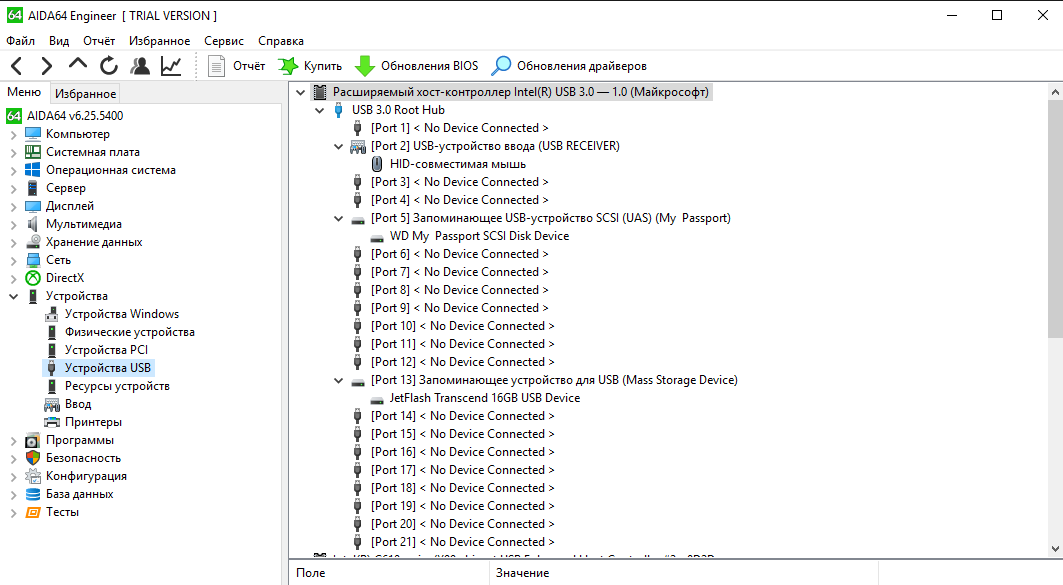Click the Хранение данных icon

pyautogui.click(x=33, y=242)
